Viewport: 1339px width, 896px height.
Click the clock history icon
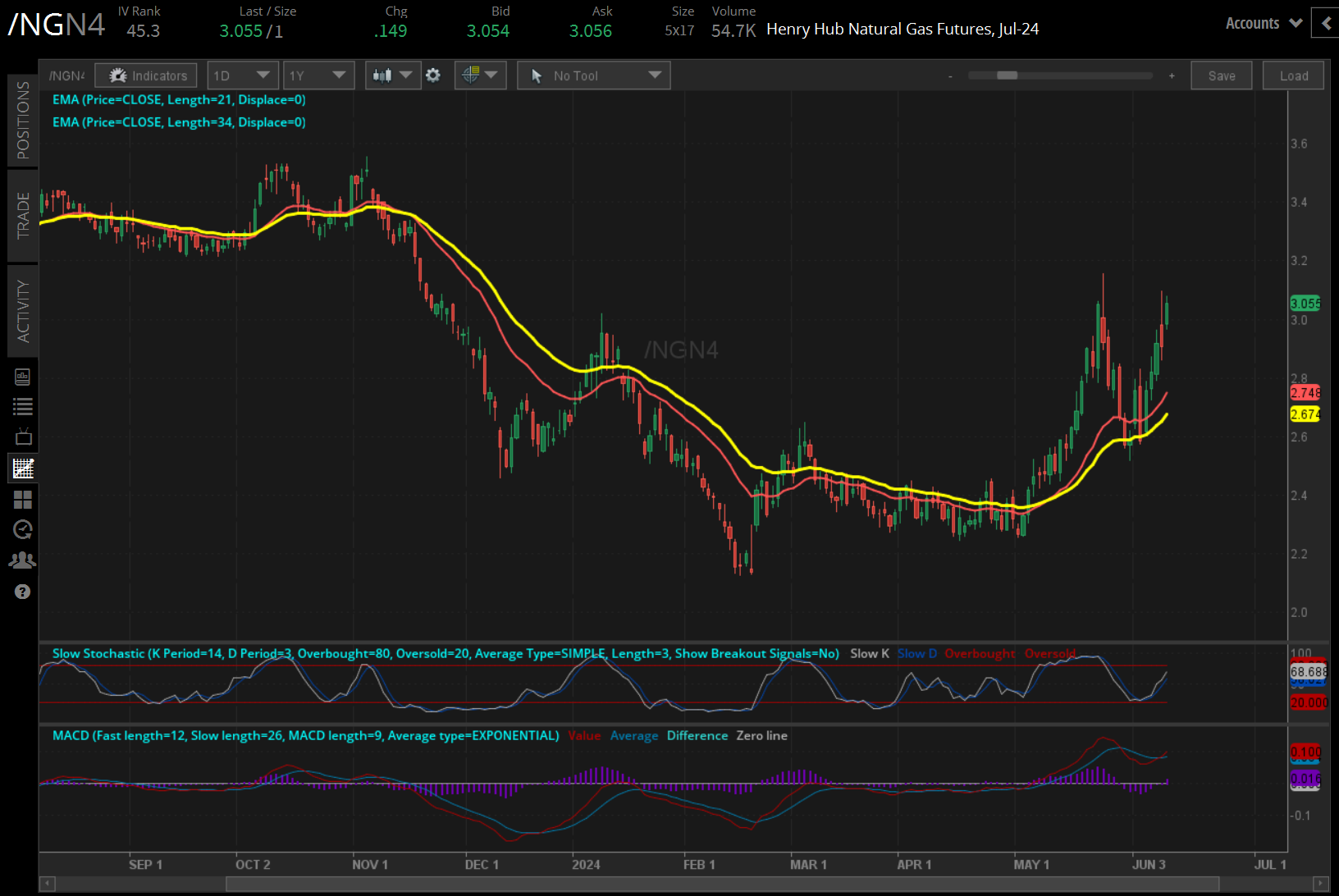point(23,530)
